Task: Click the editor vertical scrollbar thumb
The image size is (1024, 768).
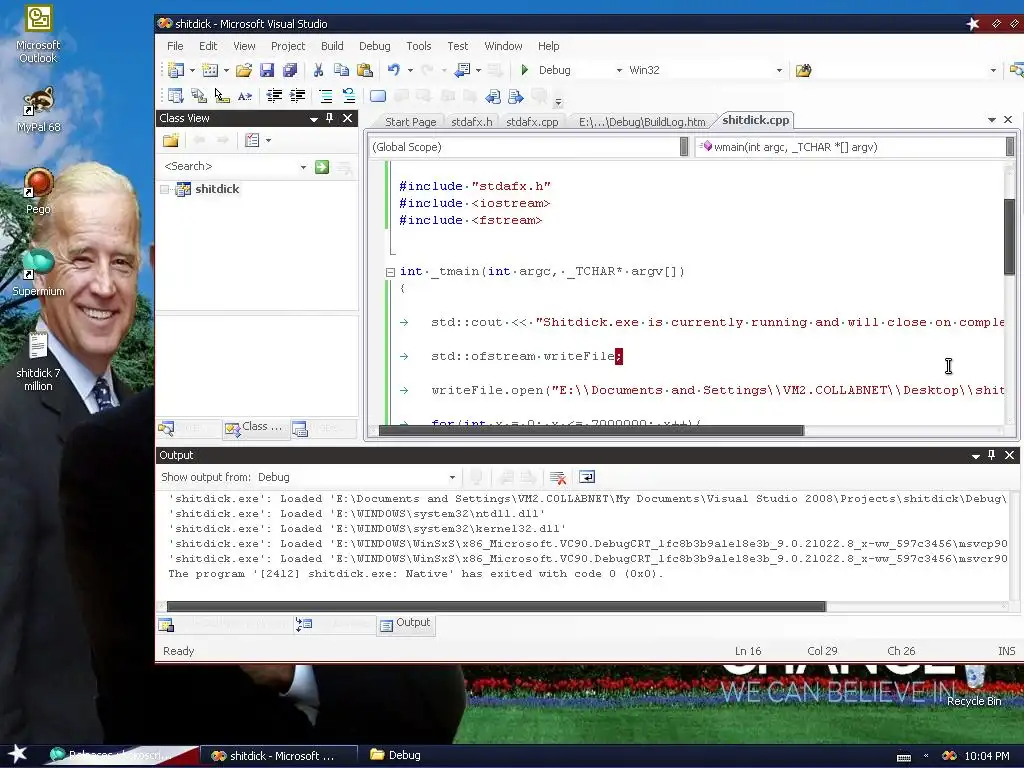Action: 1010,236
